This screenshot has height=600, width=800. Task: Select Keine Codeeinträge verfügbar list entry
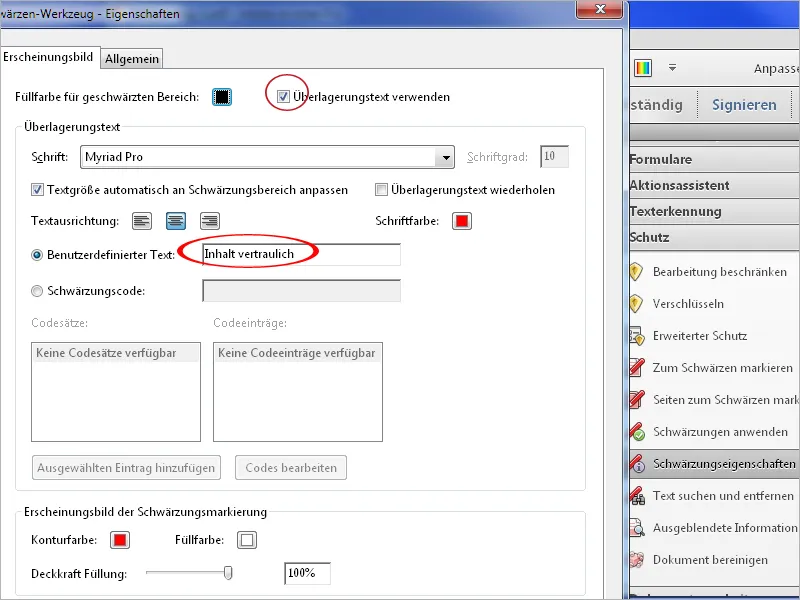297,353
